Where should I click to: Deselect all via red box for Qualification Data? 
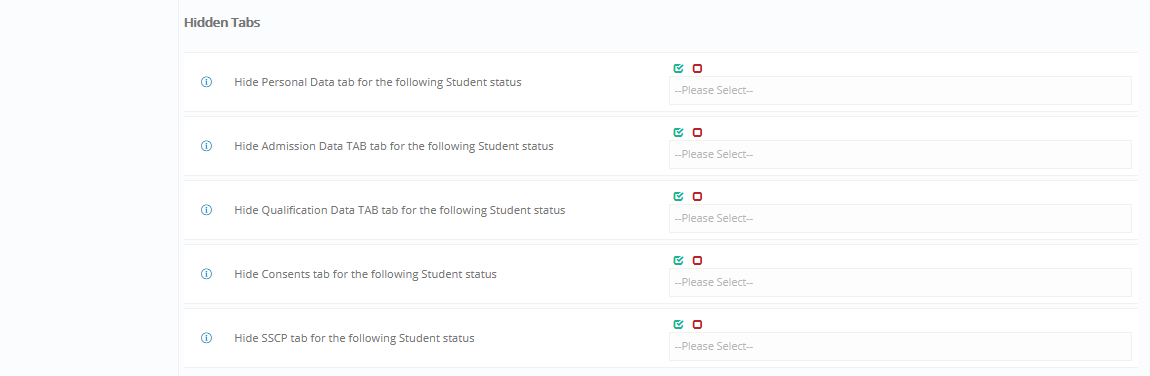[x=697, y=196]
